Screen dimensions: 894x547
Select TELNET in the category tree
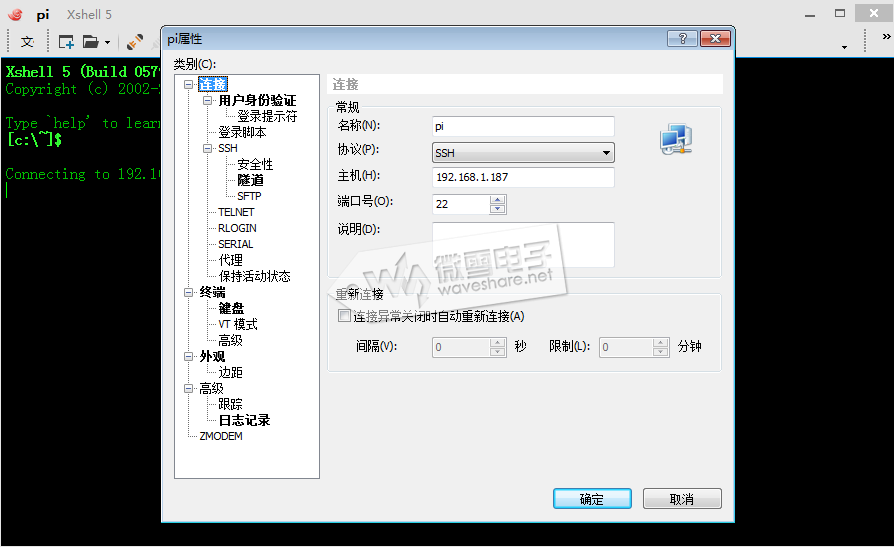236,212
